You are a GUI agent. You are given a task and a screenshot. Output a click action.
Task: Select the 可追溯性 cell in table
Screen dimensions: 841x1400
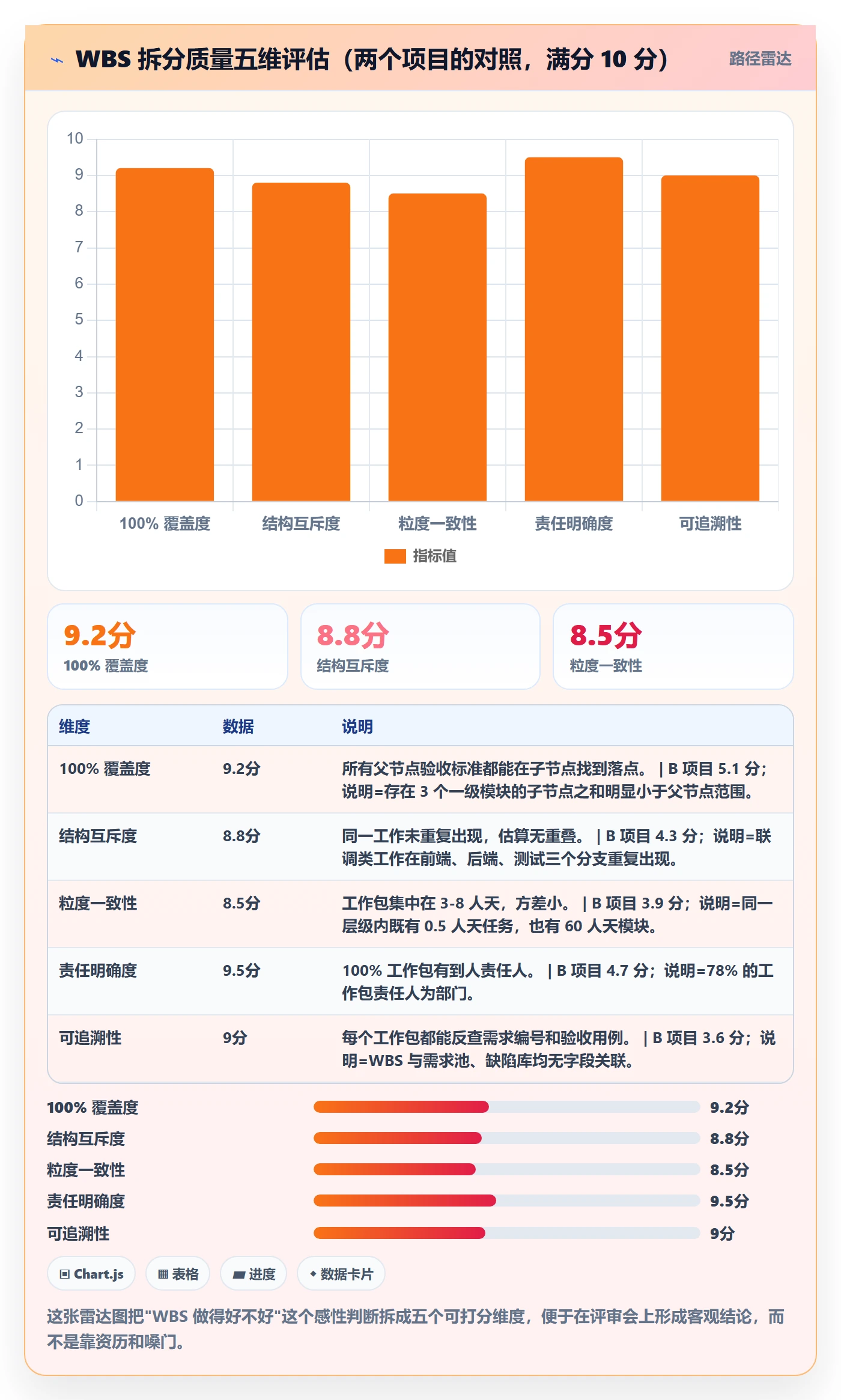[x=90, y=1038]
